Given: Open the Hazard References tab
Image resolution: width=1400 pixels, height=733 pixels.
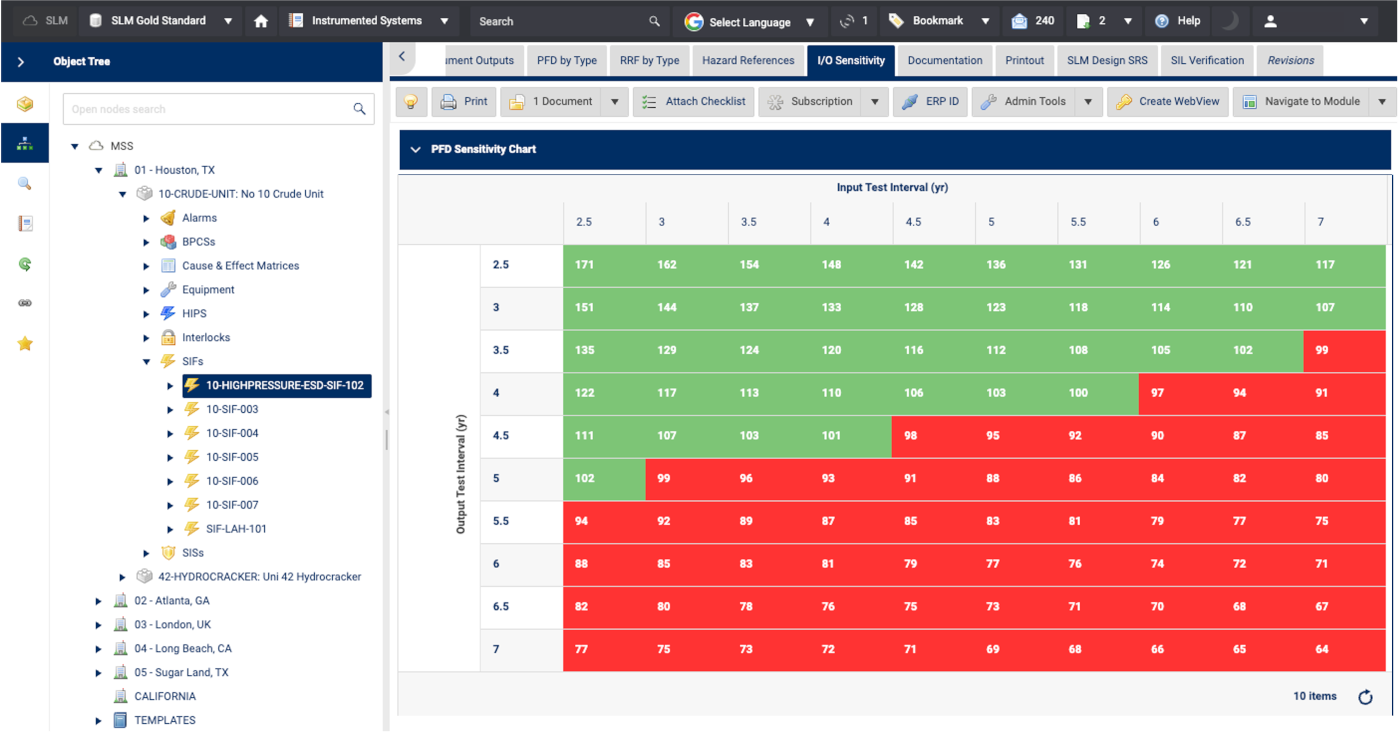Looking at the screenshot, I should coord(748,60).
